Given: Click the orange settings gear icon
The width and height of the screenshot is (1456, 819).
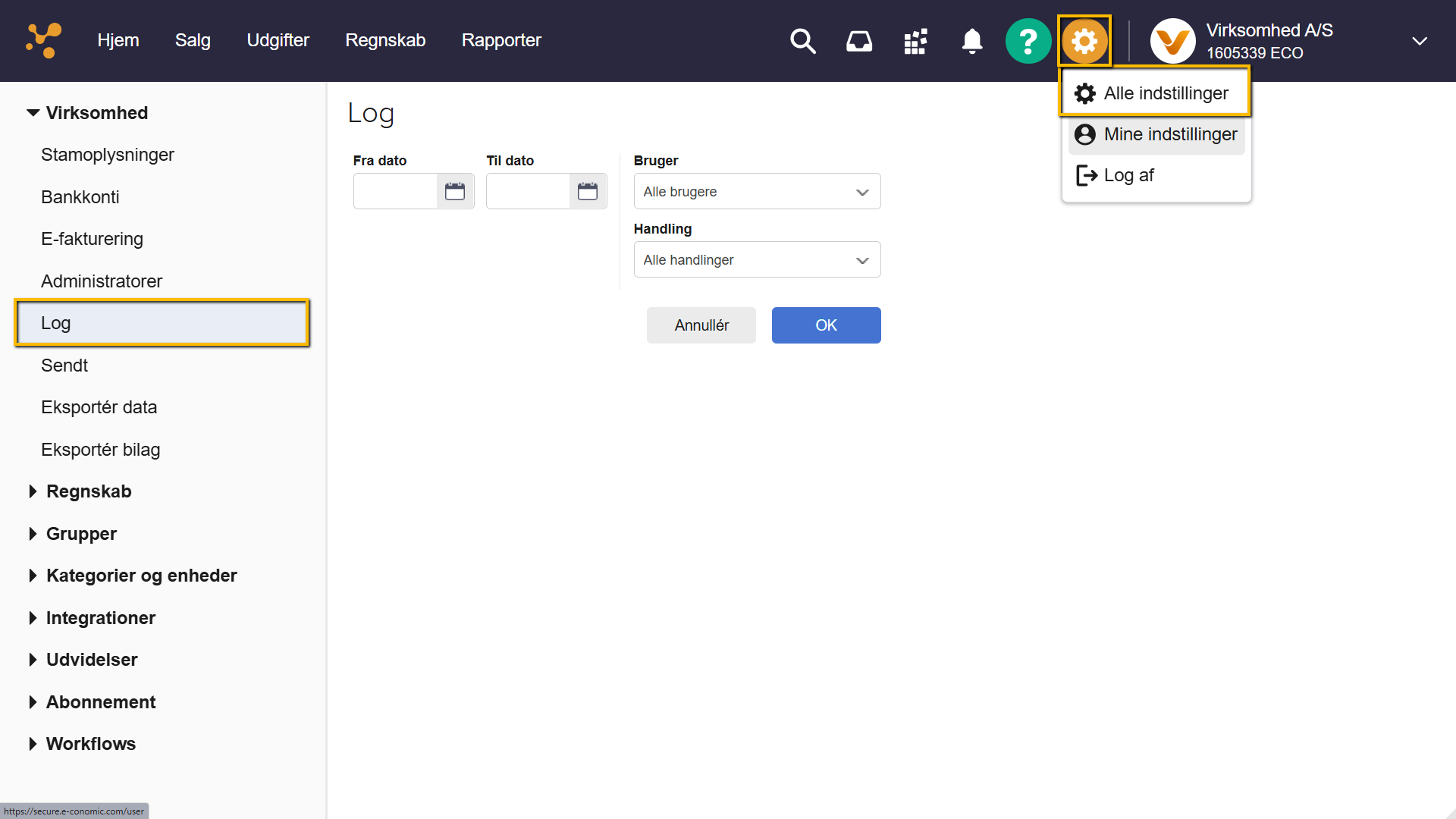Looking at the screenshot, I should pos(1084,41).
